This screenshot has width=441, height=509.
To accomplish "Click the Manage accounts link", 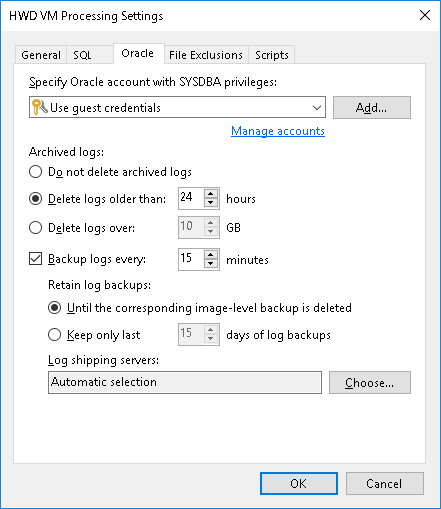I will click(x=278, y=131).
